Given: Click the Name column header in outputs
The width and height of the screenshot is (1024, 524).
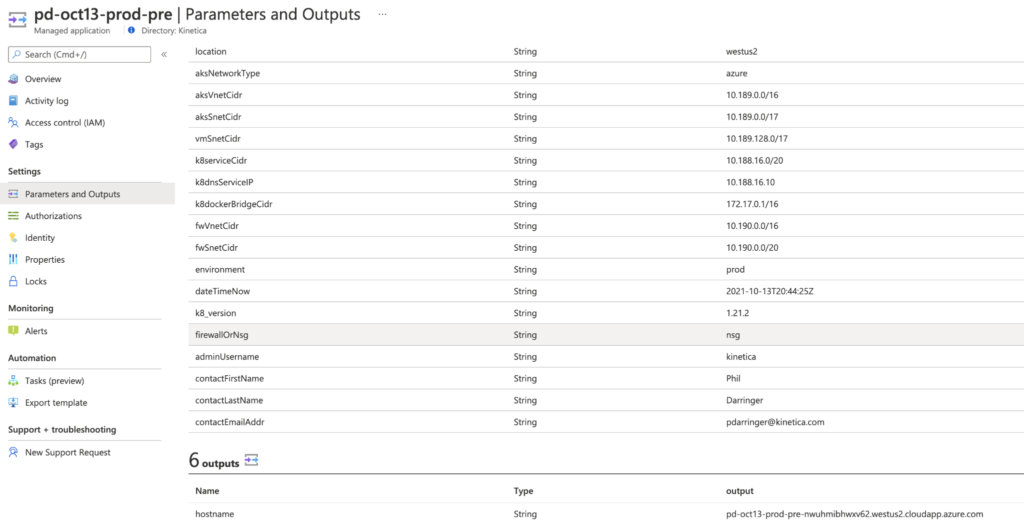Looking at the screenshot, I should click(x=207, y=491).
